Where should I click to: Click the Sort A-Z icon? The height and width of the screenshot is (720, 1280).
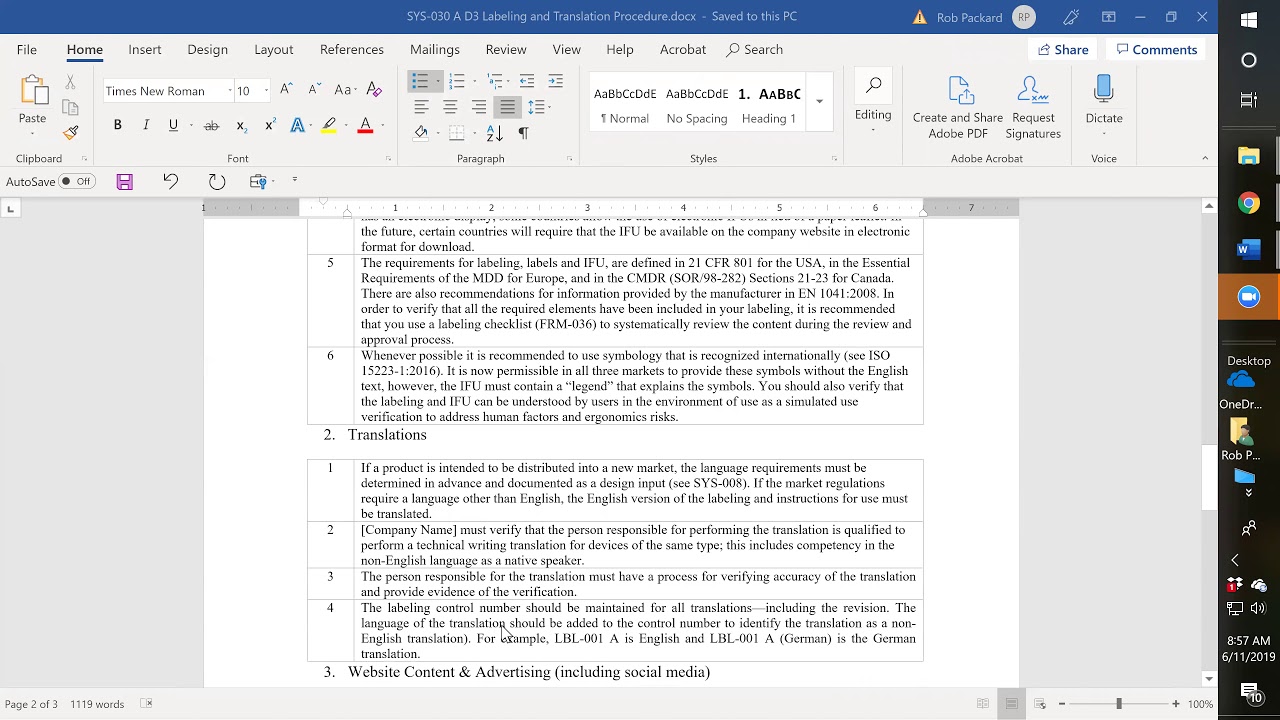click(494, 133)
